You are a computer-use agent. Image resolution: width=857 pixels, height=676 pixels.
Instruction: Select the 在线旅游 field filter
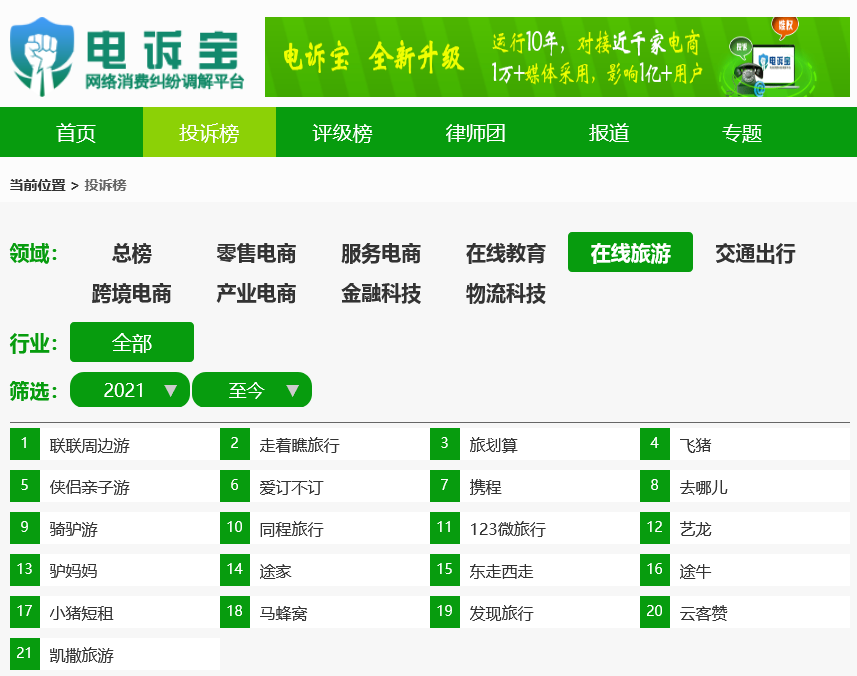630,252
